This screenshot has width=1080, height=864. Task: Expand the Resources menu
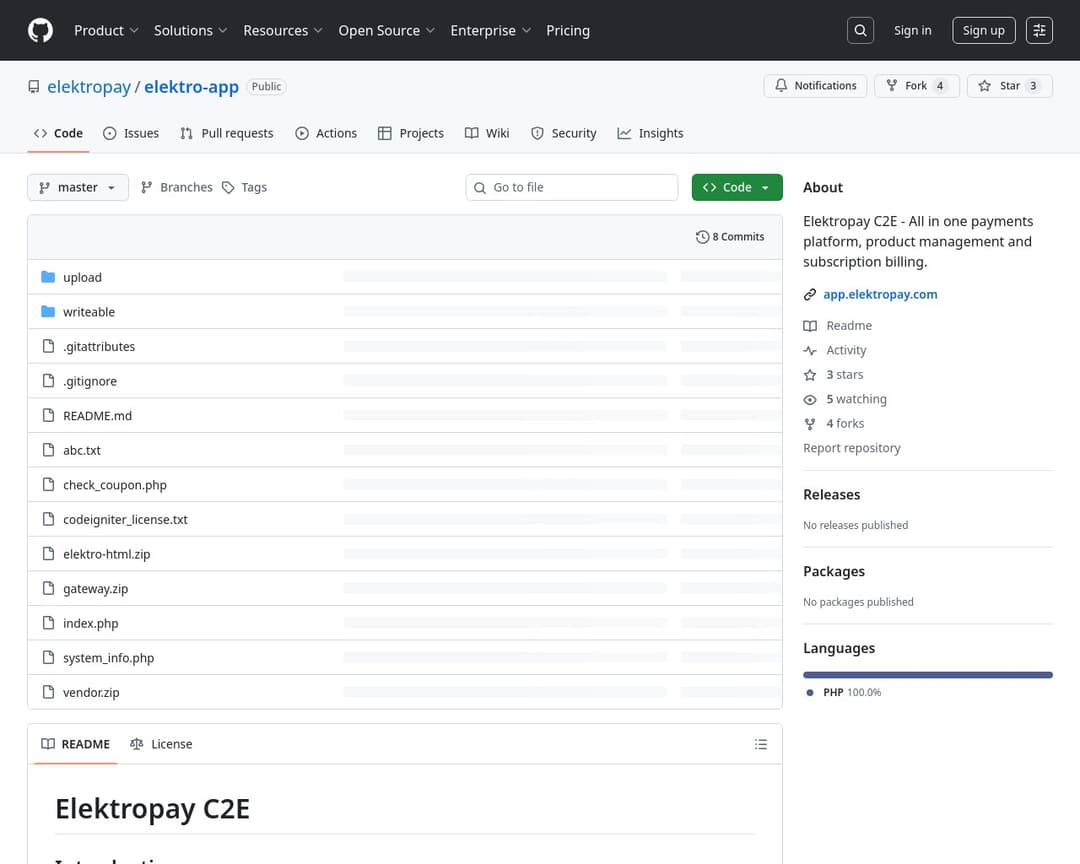(282, 30)
